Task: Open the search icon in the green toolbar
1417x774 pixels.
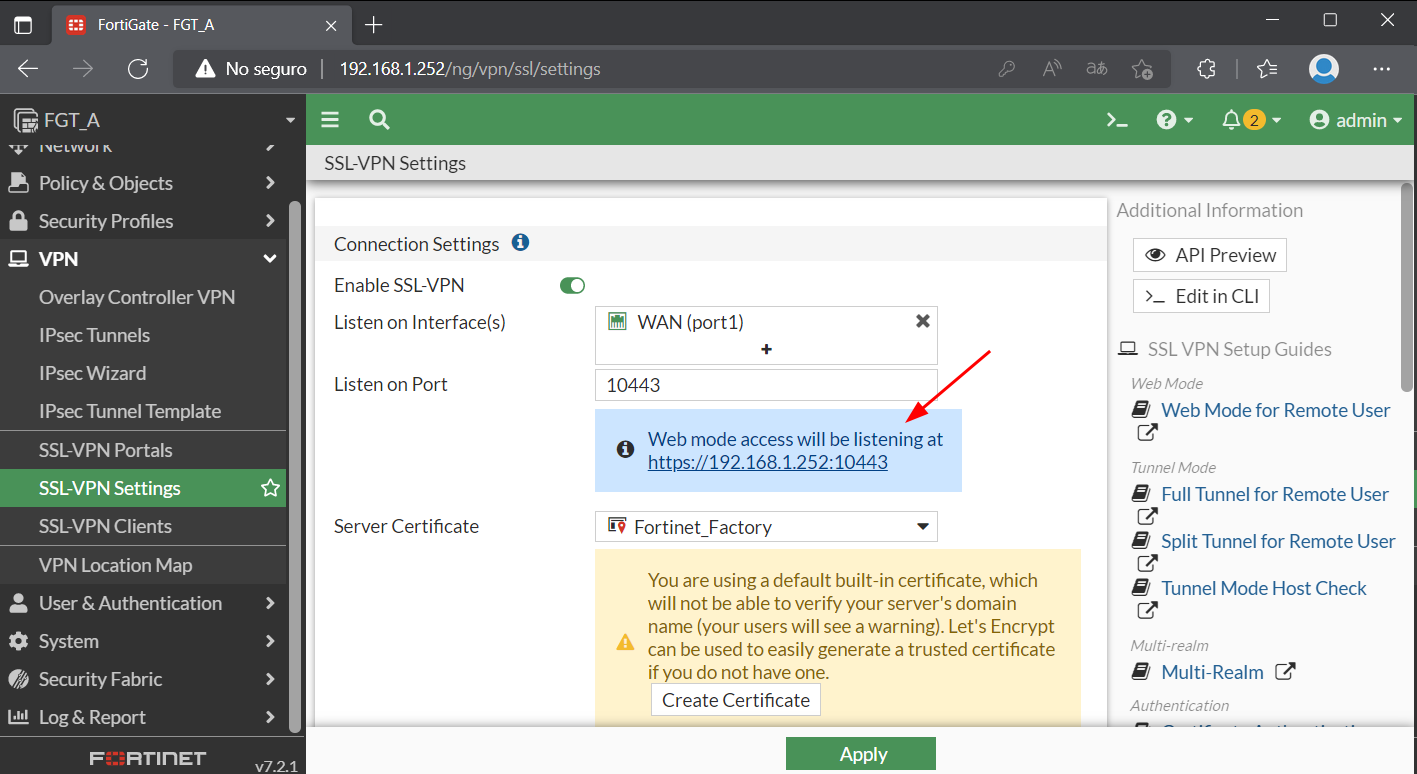Action: pyautogui.click(x=378, y=119)
